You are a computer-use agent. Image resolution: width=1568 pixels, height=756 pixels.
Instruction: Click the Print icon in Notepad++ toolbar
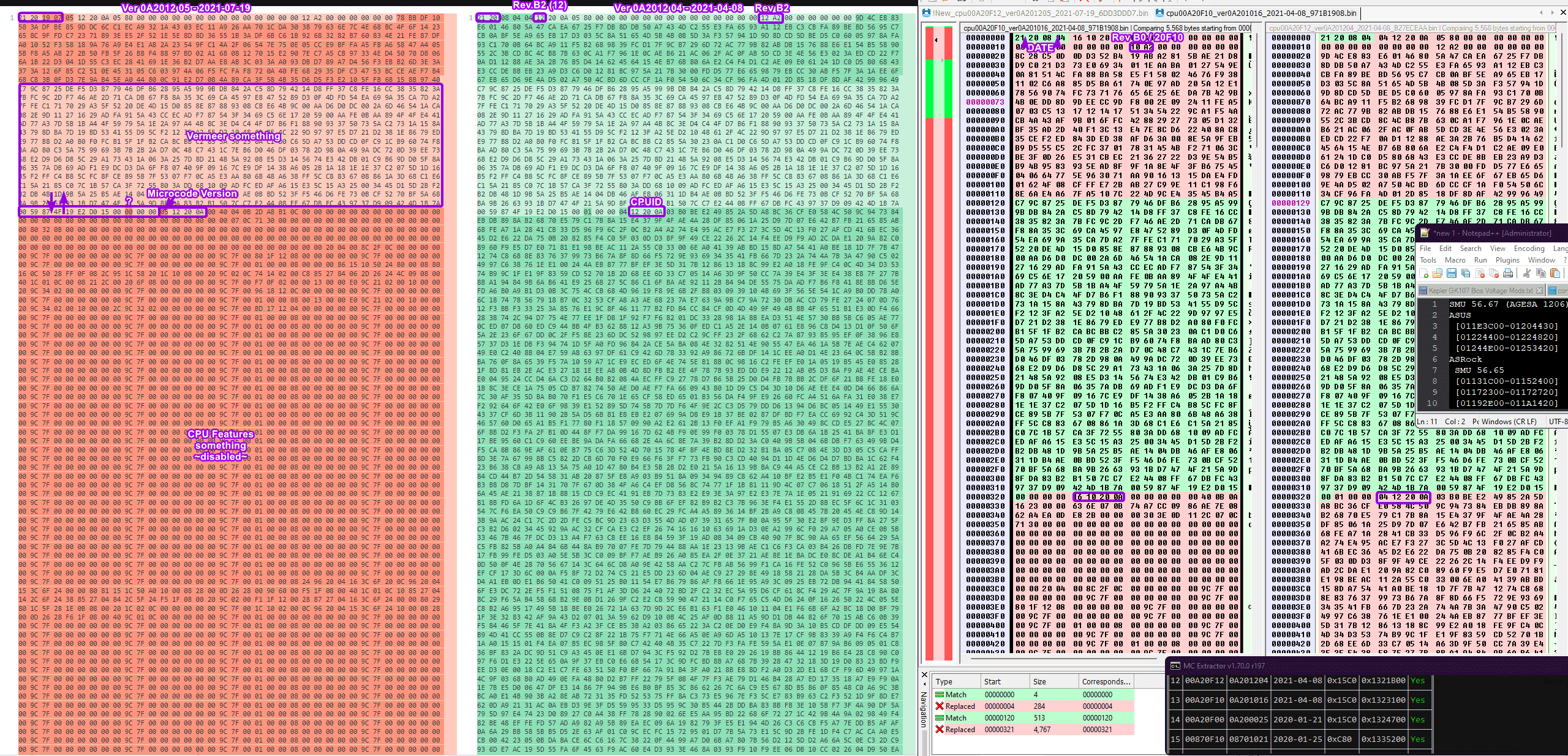pos(1508,273)
